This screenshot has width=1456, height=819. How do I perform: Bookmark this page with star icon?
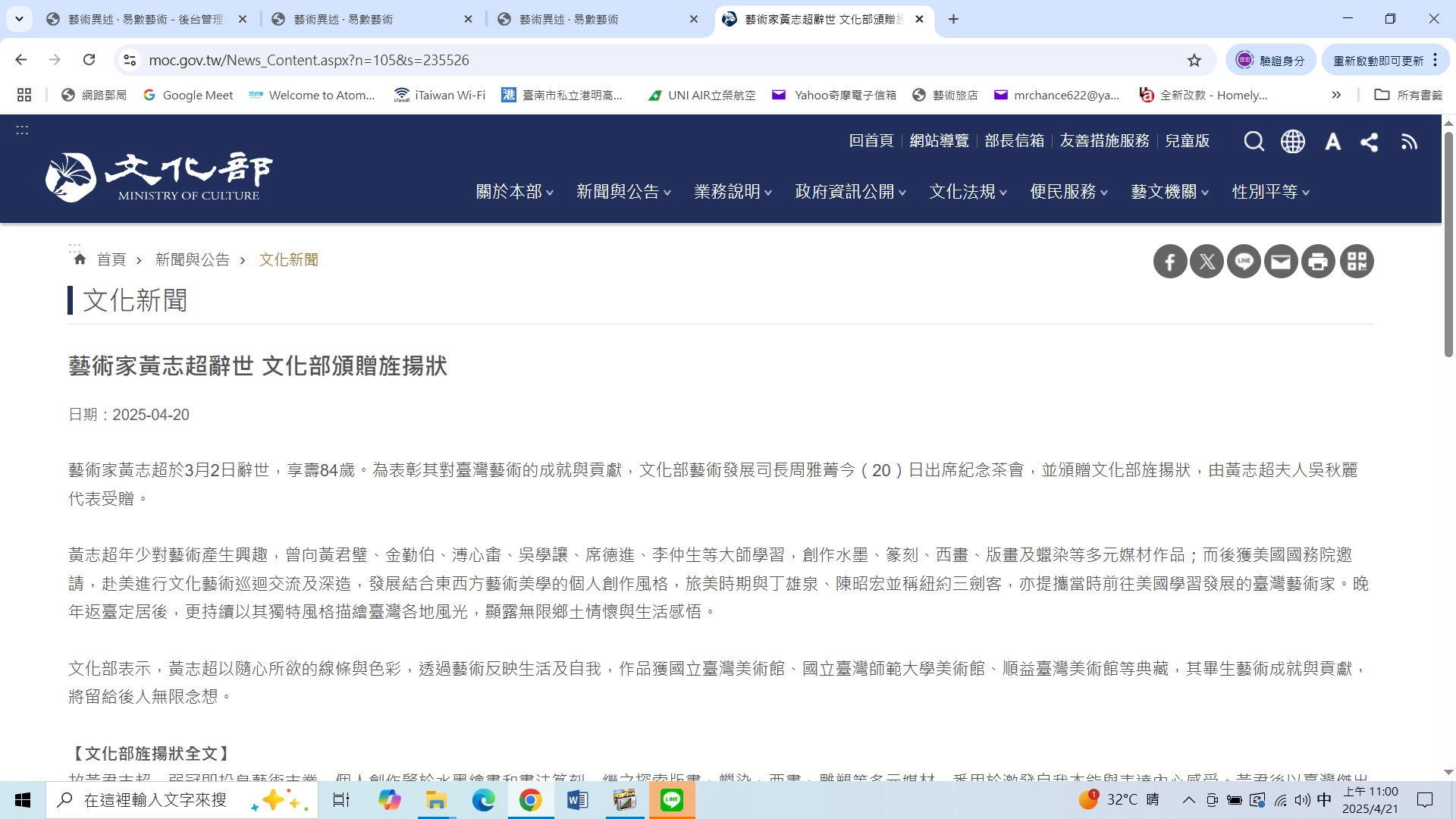pos(1194,60)
